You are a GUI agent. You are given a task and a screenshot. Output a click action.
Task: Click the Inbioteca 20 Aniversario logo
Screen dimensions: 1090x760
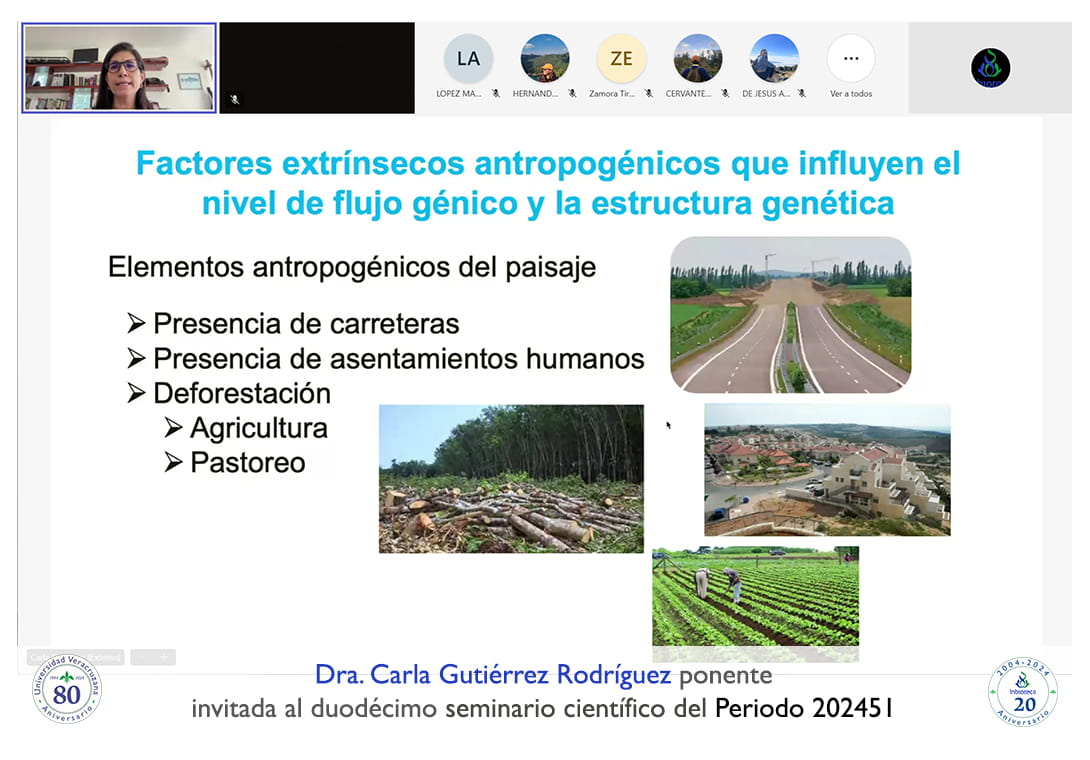pos(1022,691)
